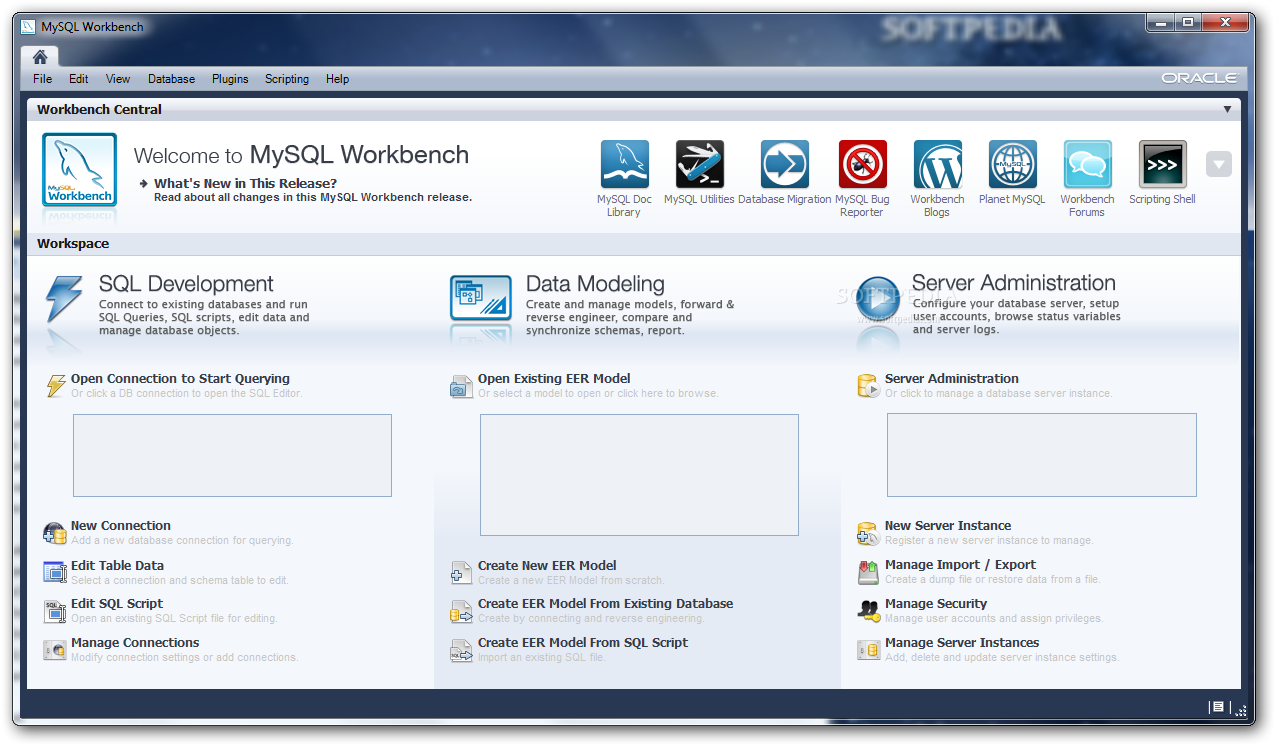Open the Scripting menu
1276x746 pixels.
click(x=287, y=79)
